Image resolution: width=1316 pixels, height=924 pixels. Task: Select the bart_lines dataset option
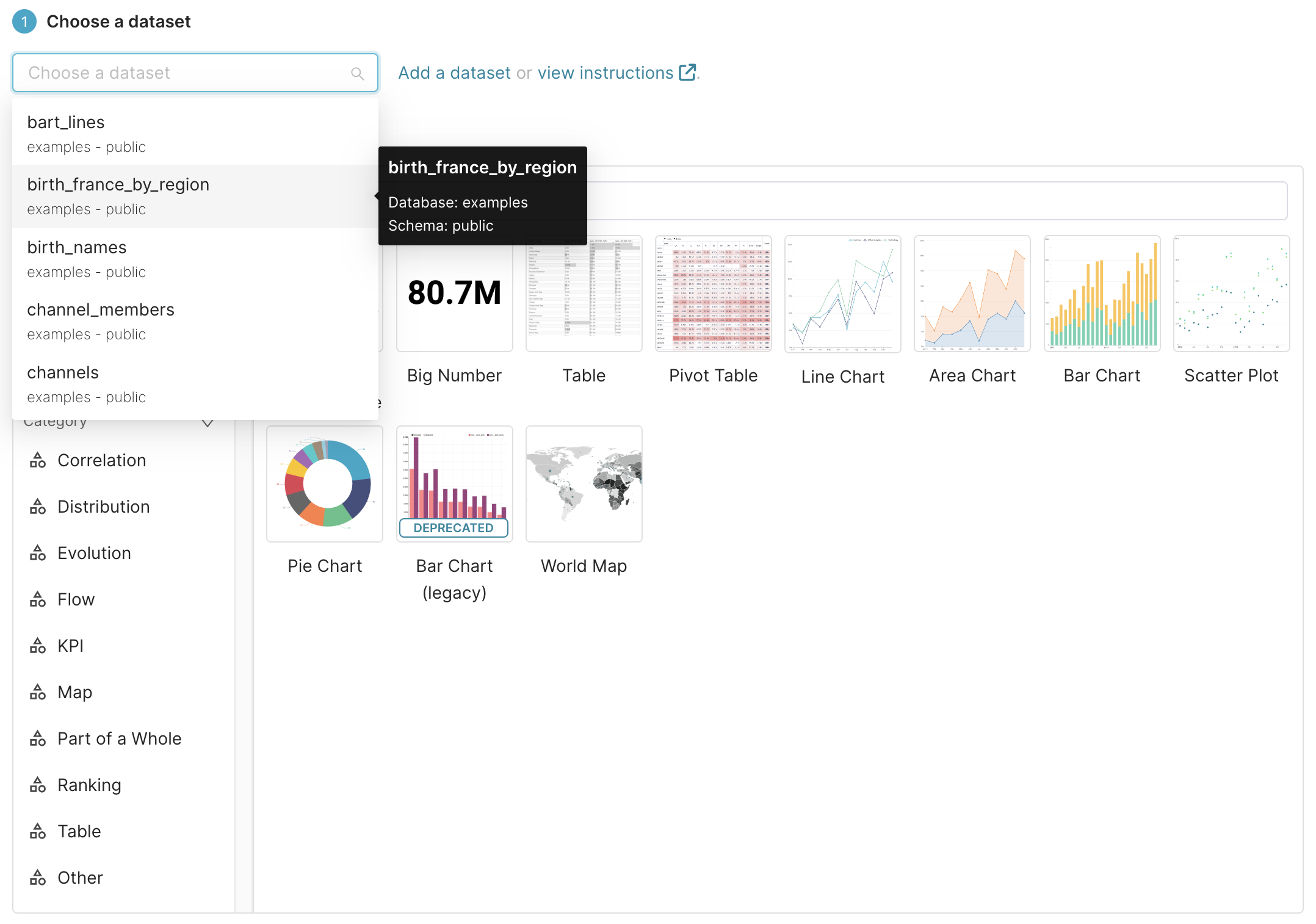pyautogui.click(x=65, y=122)
